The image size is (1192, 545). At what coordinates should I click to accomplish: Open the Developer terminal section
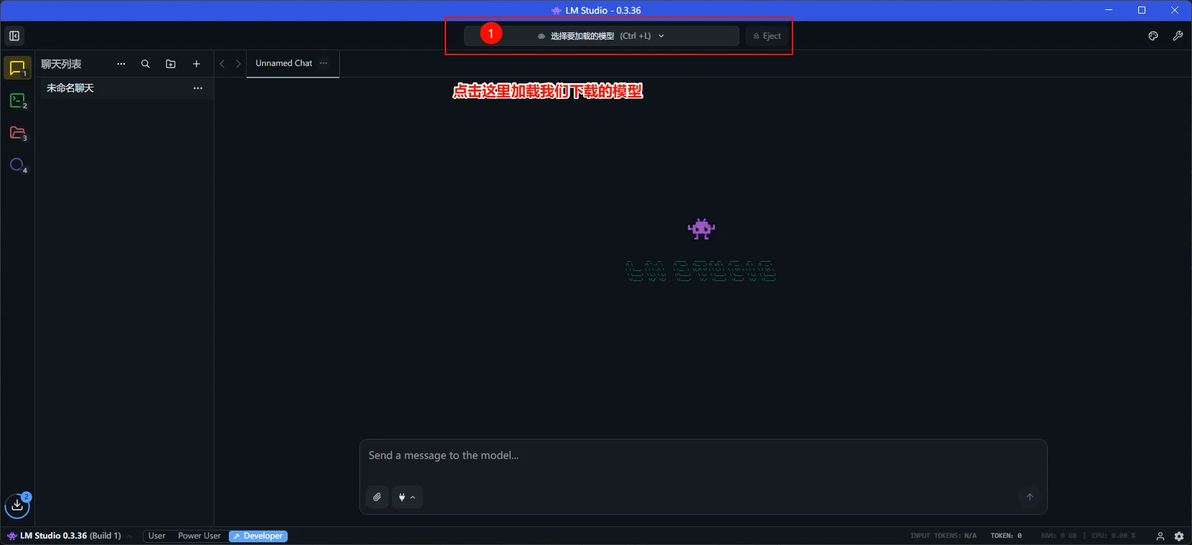click(x=17, y=100)
